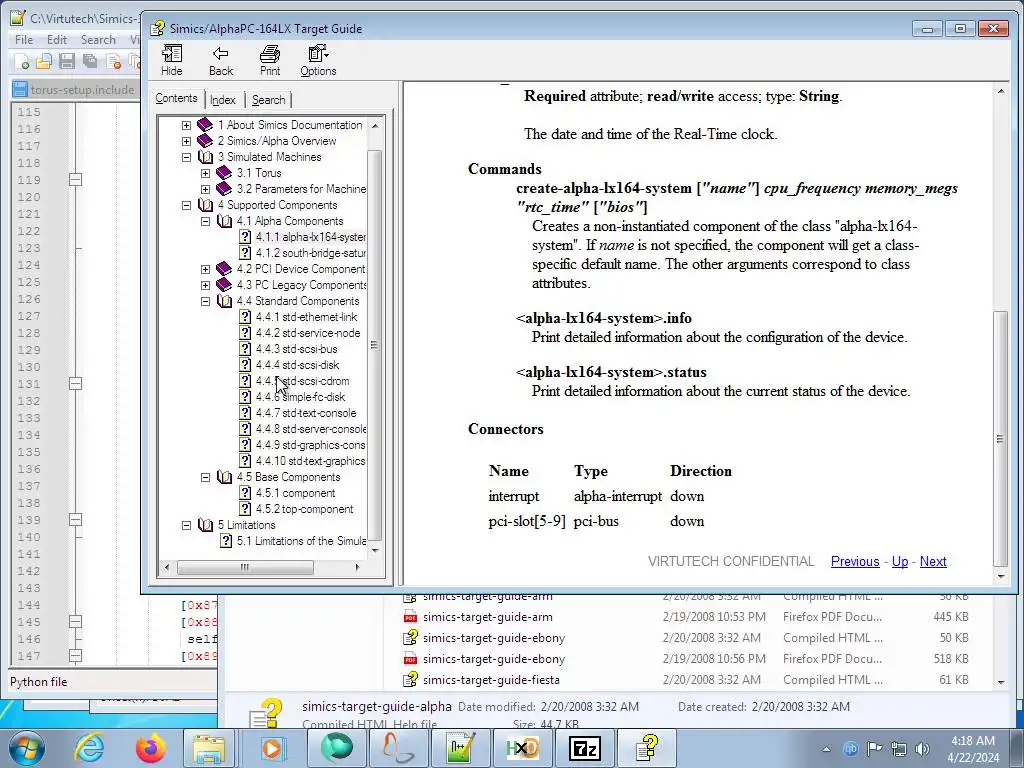1024x768 pixels.
Task: Open the File menu in the editor window
Action: [x=24, y=40]
